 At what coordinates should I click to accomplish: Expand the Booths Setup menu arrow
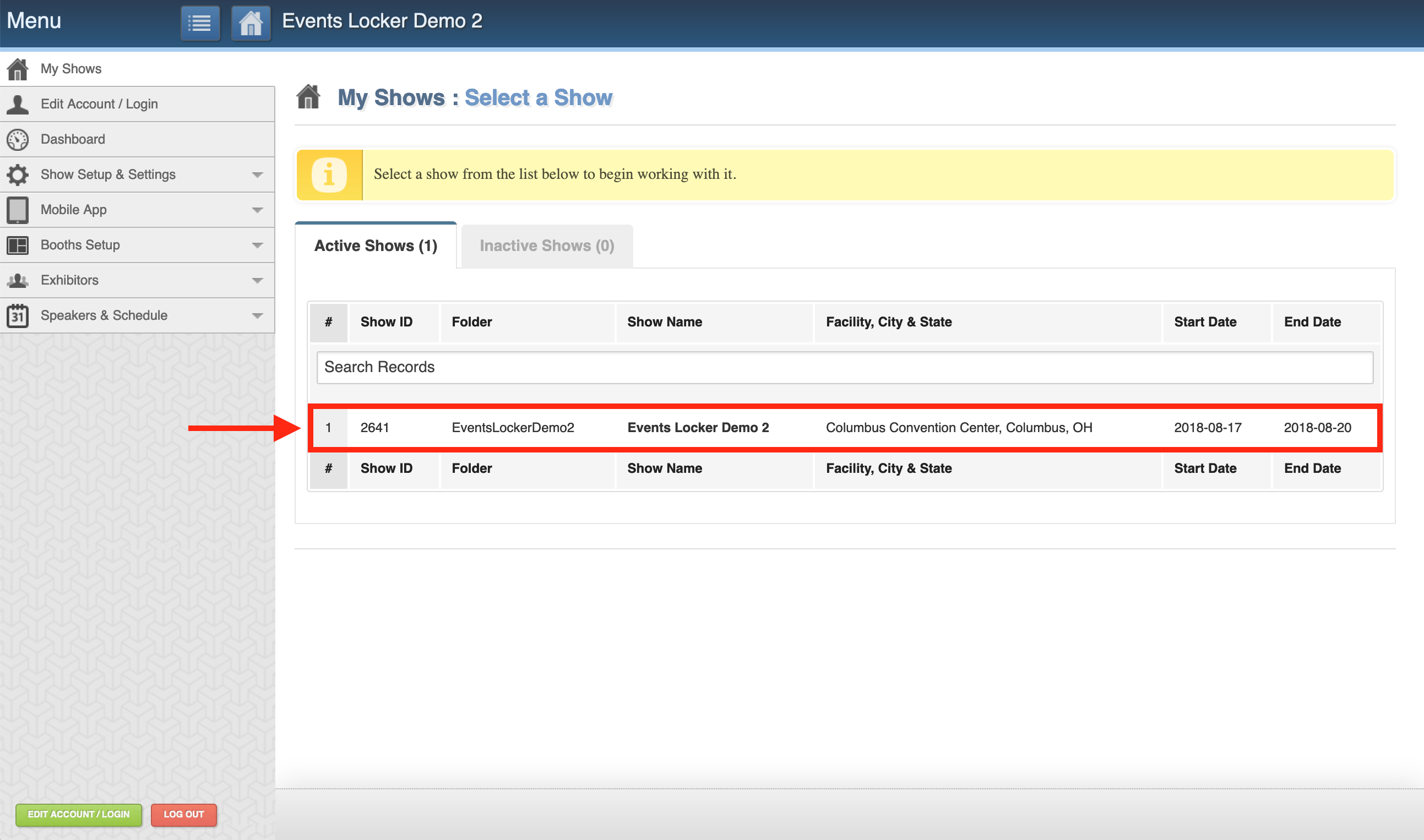258,245
